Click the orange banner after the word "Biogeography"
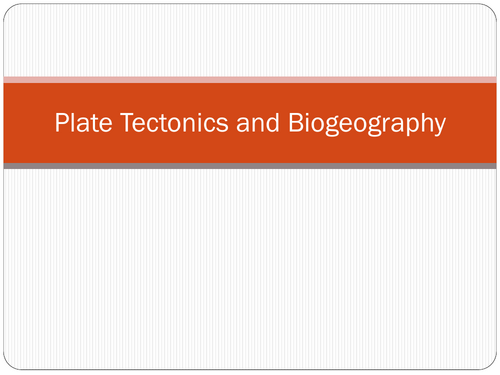The width and height of the screenshot is (500, 375). [x=471, y=123]
